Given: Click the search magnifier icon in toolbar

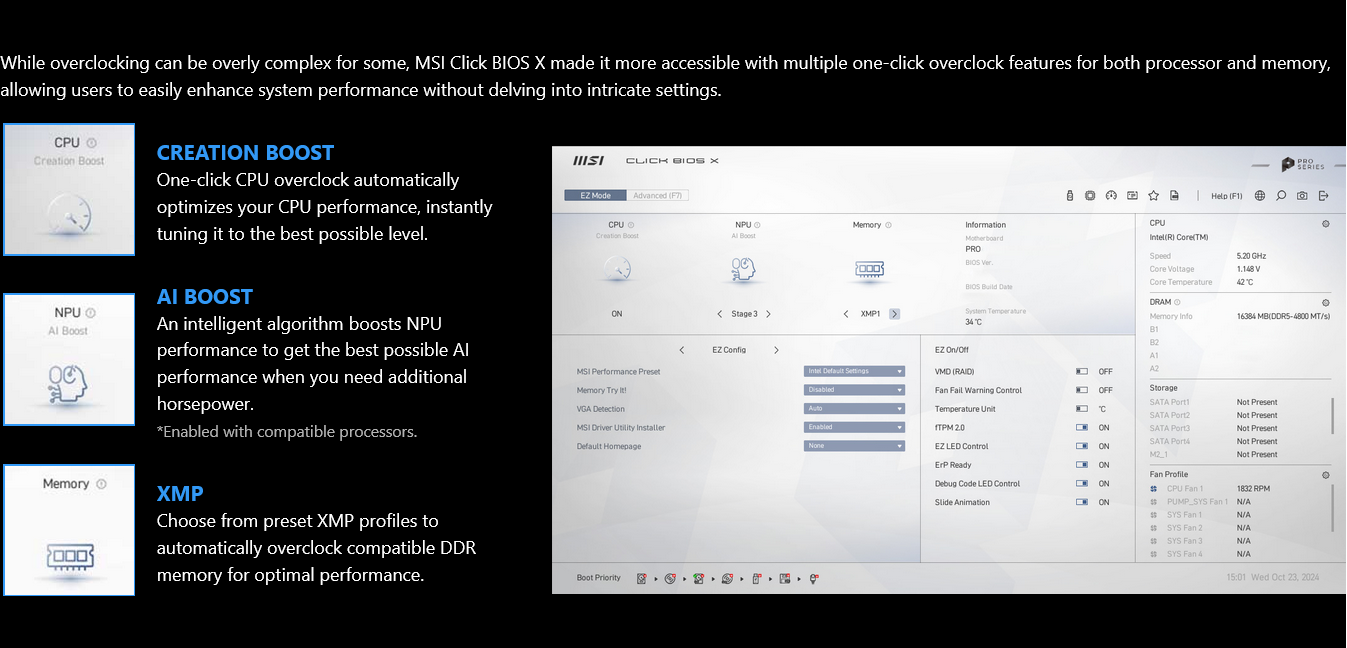Looking at the screenshot, I should pyautogui.click(x=1281, y=196).
